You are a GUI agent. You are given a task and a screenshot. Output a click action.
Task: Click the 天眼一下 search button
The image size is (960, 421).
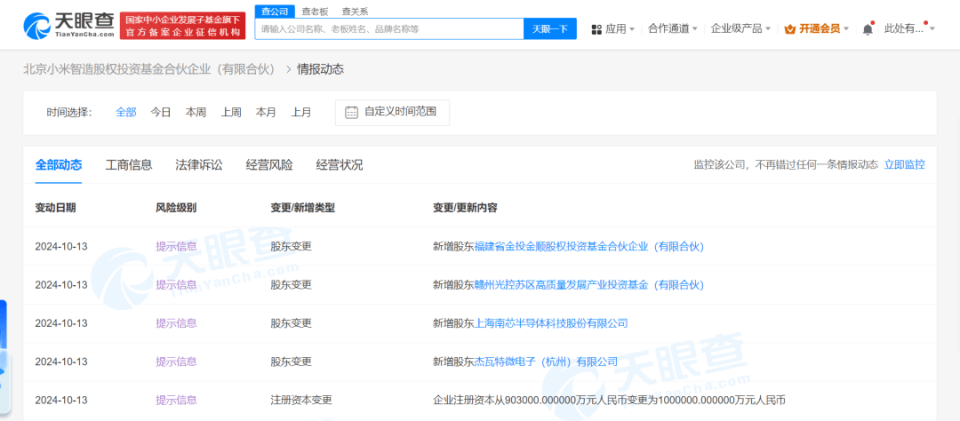coord(550,29)
